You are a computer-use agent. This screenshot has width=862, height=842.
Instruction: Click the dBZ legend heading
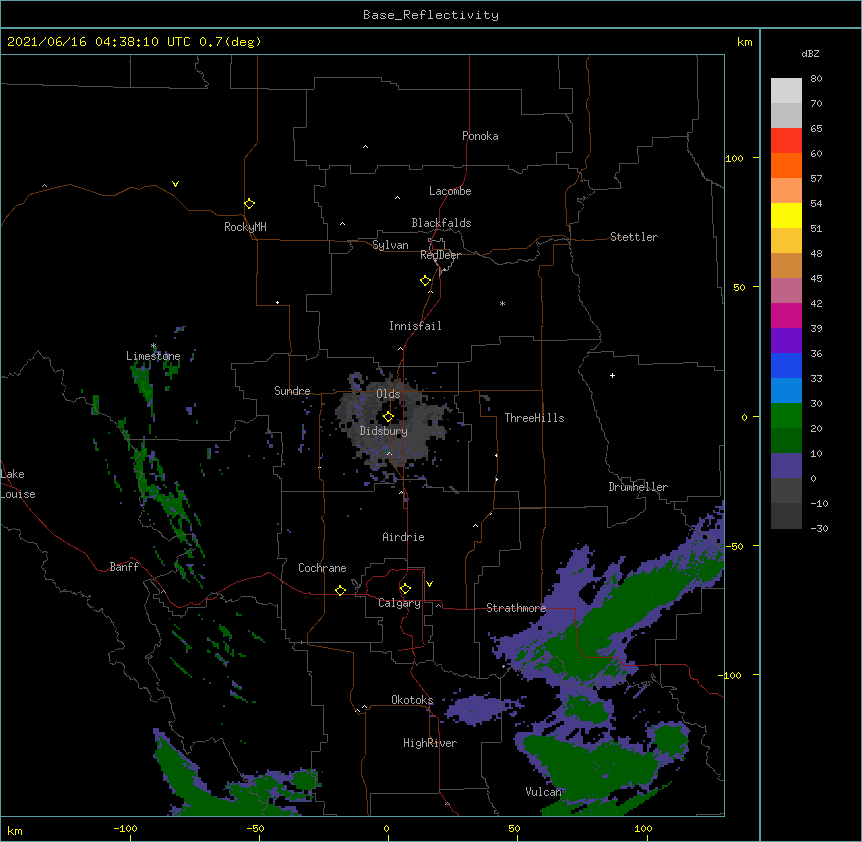click(810, 53)
